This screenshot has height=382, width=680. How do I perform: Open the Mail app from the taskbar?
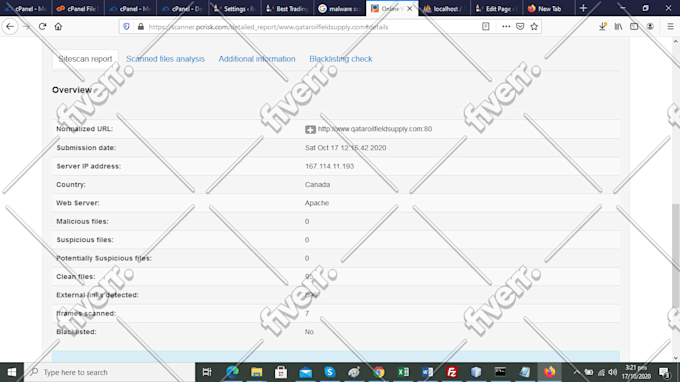[x=305, y=372]
